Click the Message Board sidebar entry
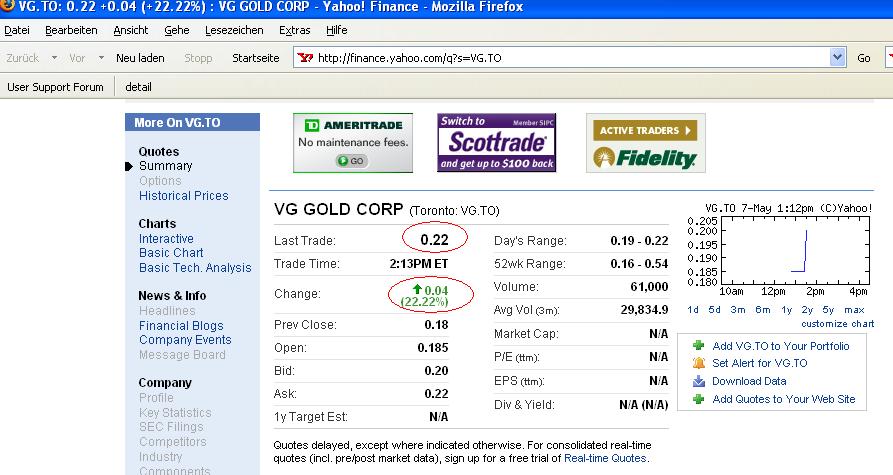The width and height of the screenshot is (893, 475). pyautogui.click(x=182, y=354)
